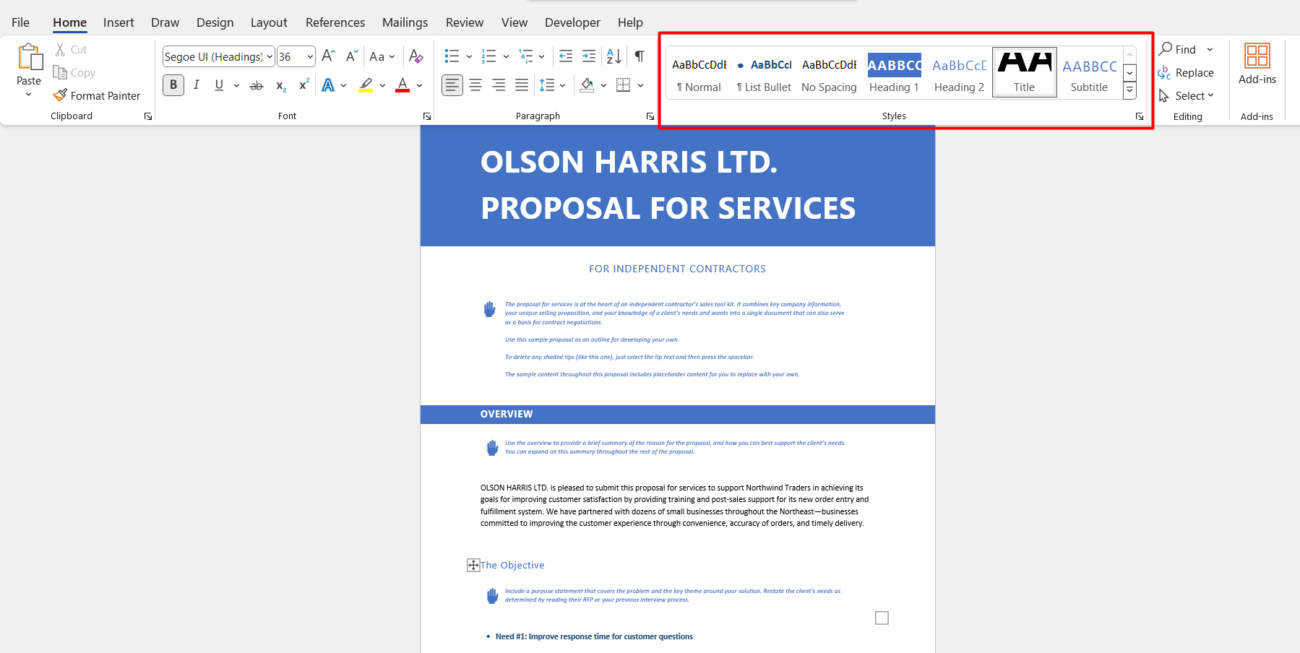1300x653 pixels.
Task: Open the Find options dropdown arrow
Action: coord(1209,49)
